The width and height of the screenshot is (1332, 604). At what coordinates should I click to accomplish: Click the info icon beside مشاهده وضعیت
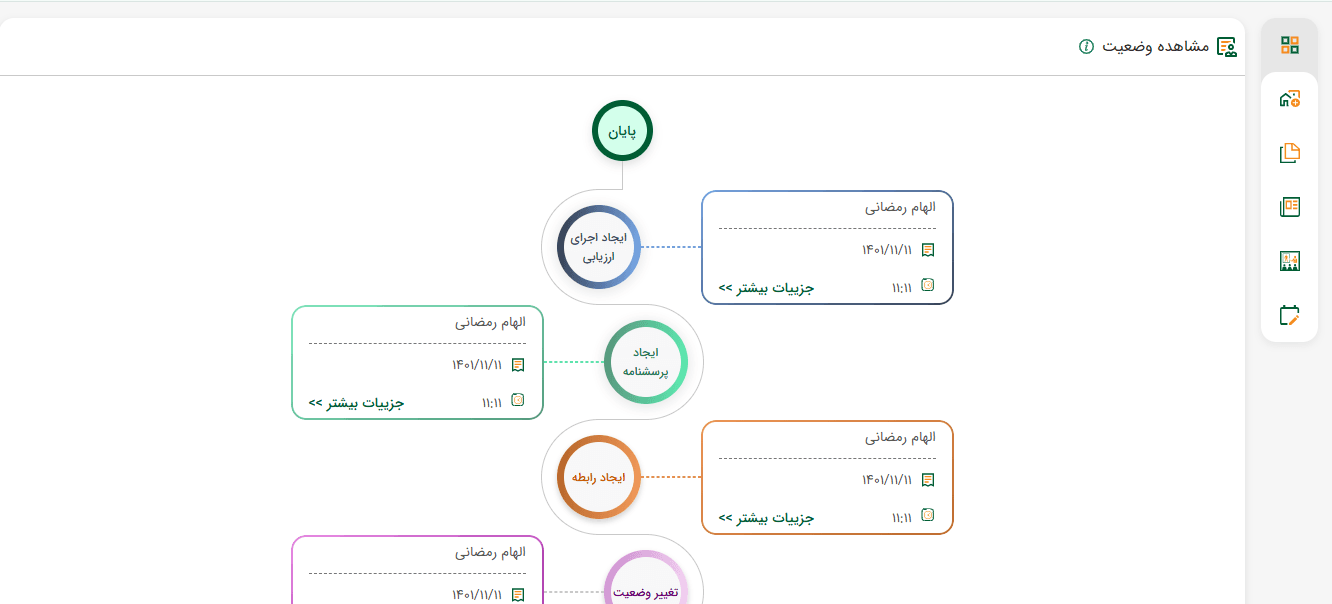[x=1086, y=47]
